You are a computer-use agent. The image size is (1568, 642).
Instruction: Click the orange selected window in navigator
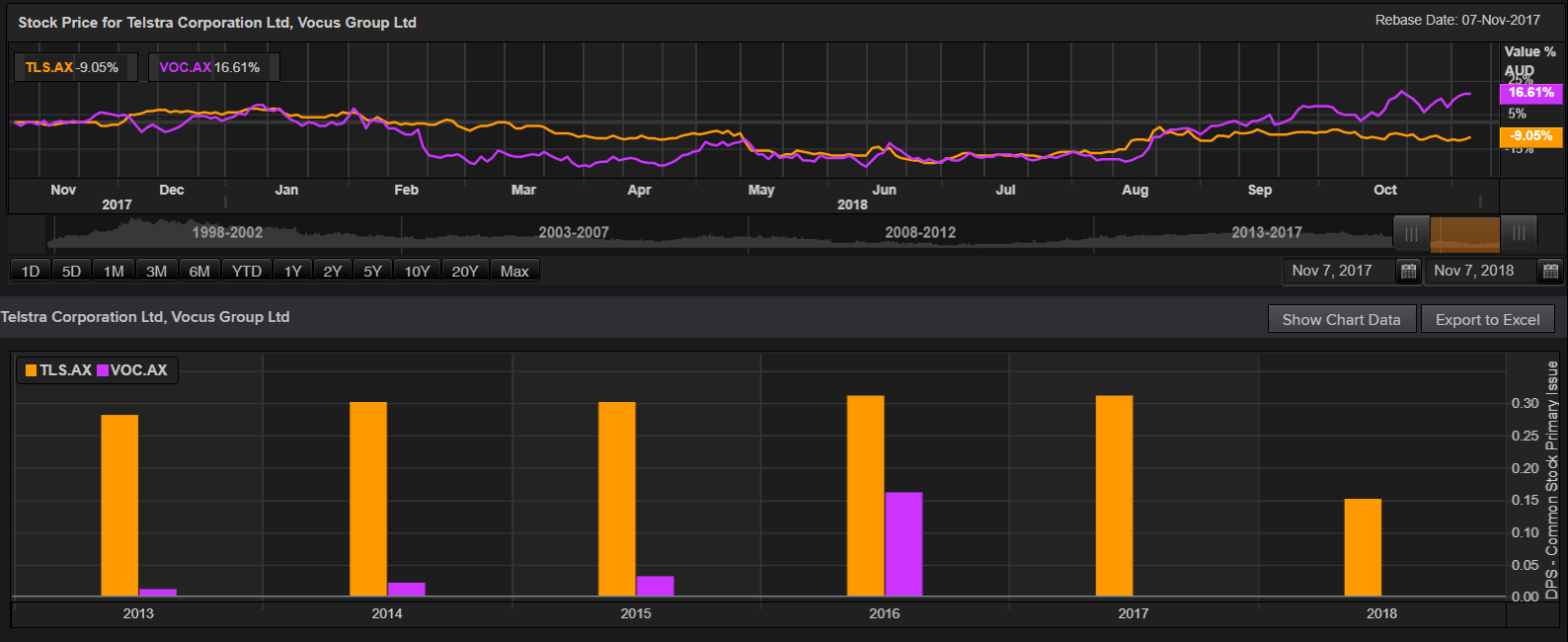tap(1465, 233)
